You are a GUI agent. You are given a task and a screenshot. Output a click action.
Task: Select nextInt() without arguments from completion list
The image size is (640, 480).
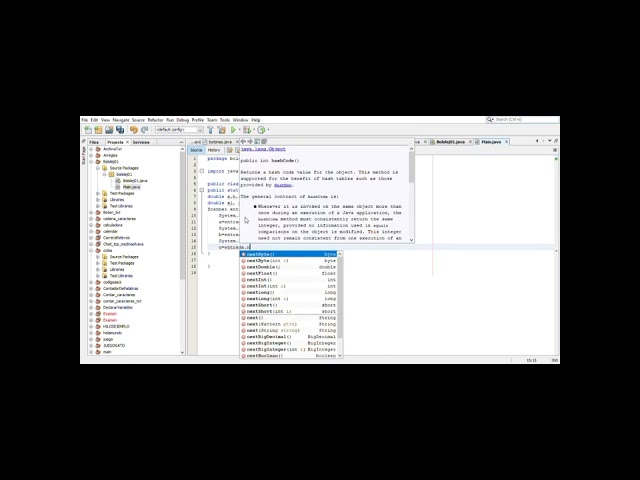pos(289,280)
